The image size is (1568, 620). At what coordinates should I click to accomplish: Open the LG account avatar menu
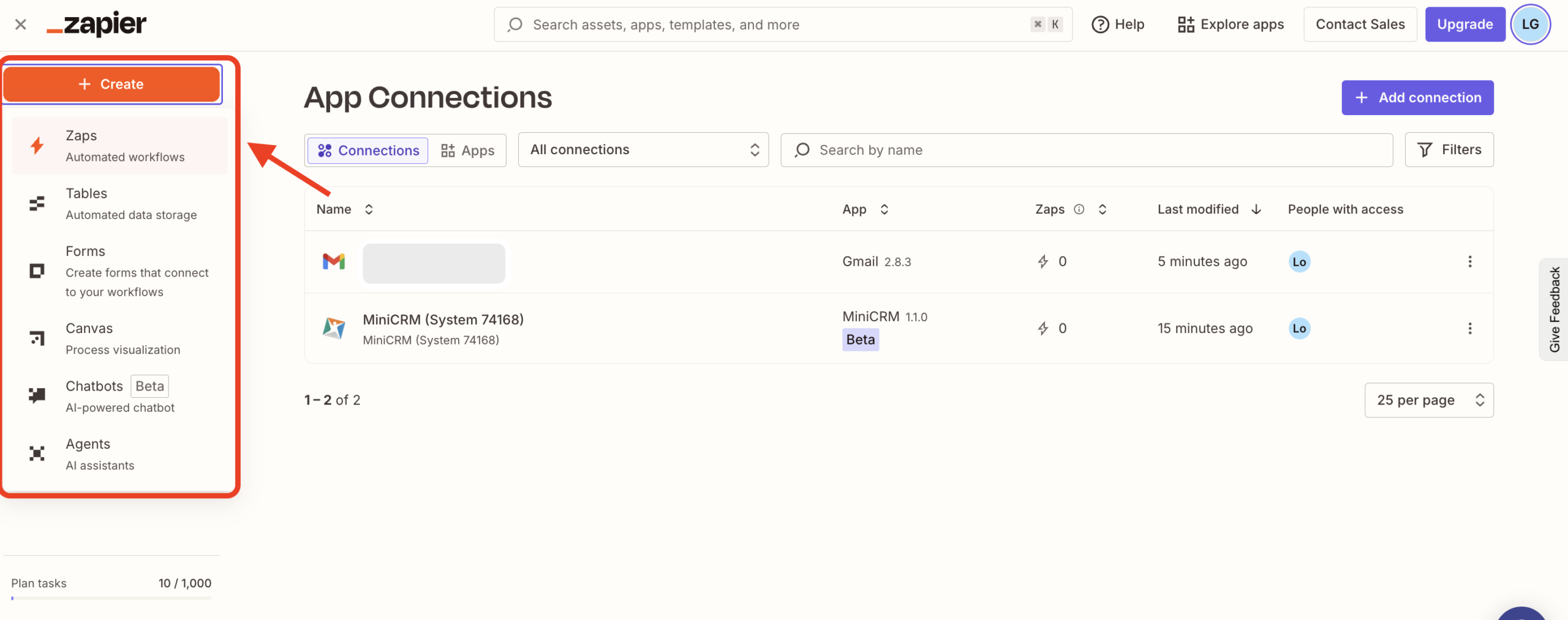(x=1530, y=24)
